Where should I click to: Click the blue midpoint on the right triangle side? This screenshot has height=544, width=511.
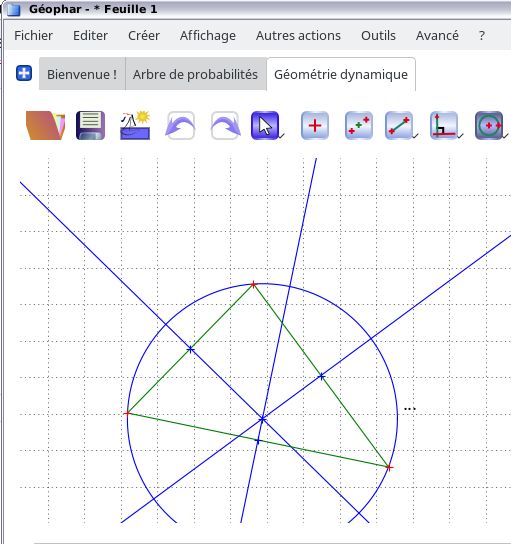tap(321, 376)
